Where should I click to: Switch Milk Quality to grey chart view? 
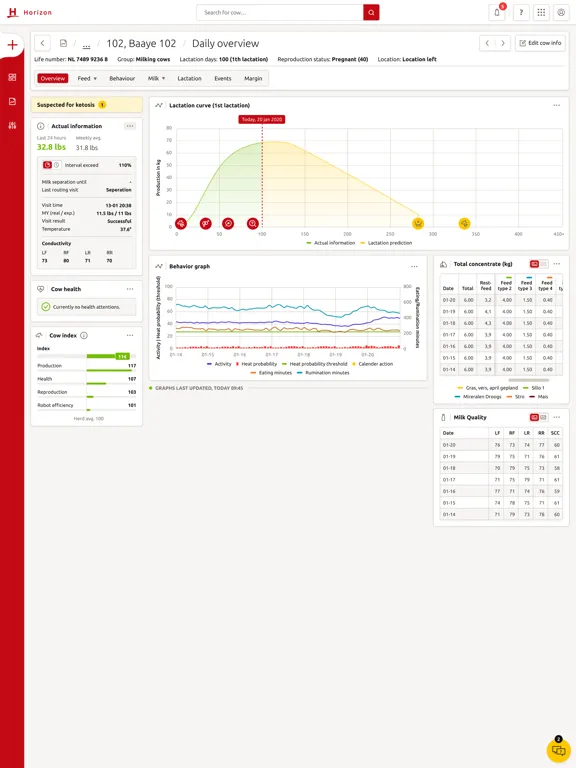coord(544,417)
